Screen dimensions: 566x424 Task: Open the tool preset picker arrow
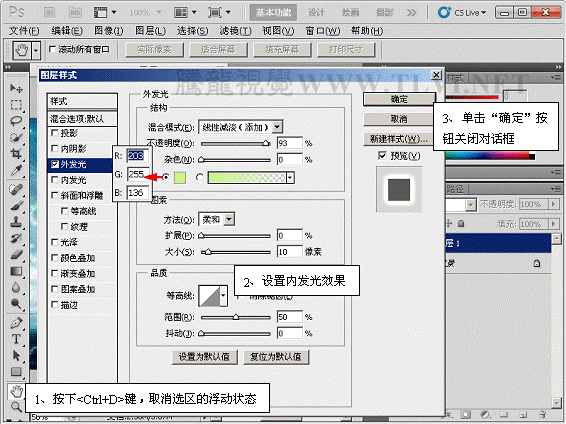36,50
